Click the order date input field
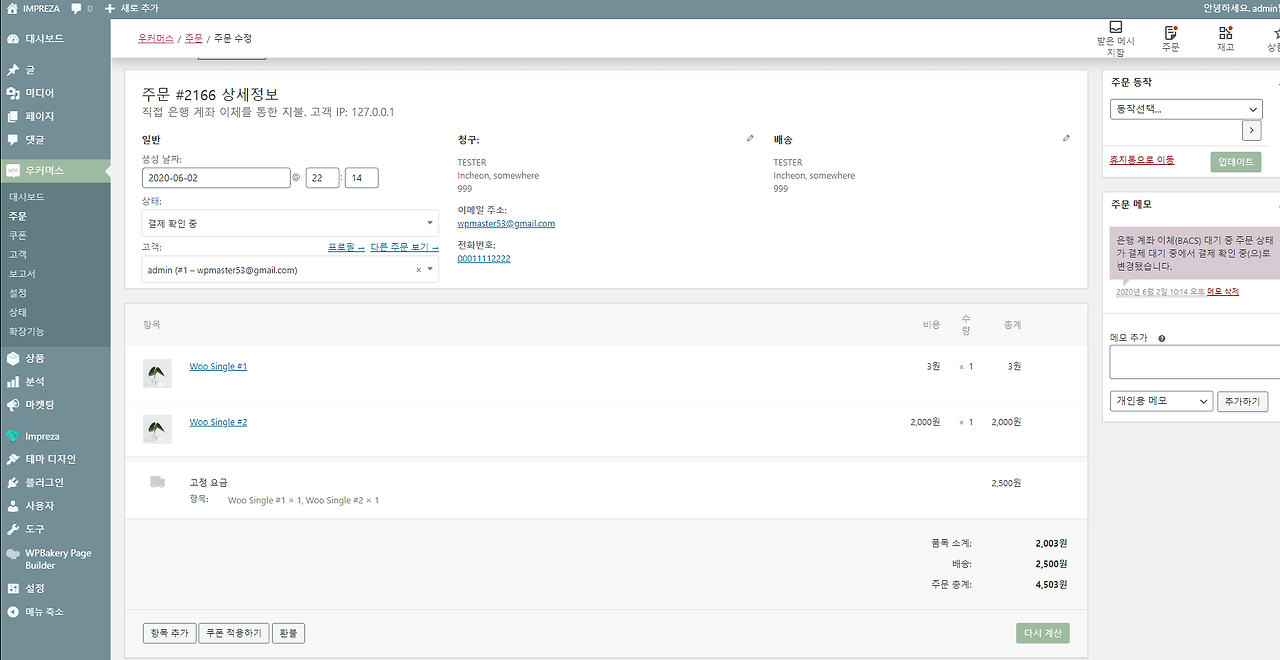Screen dimensions: 1280x660 pos(216,178)
